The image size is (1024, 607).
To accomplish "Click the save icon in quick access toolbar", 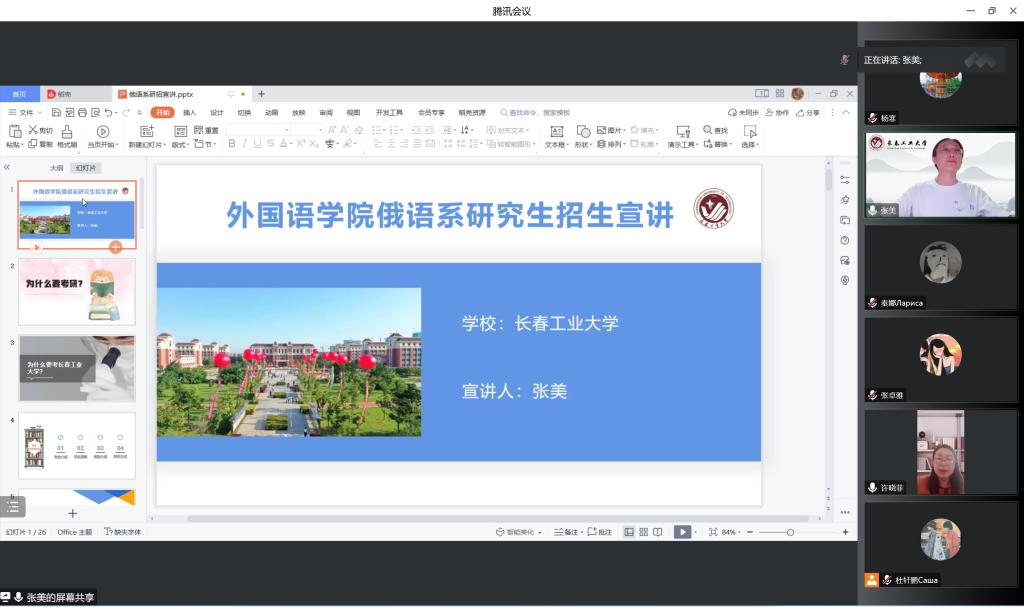I will tap(57, 113).
